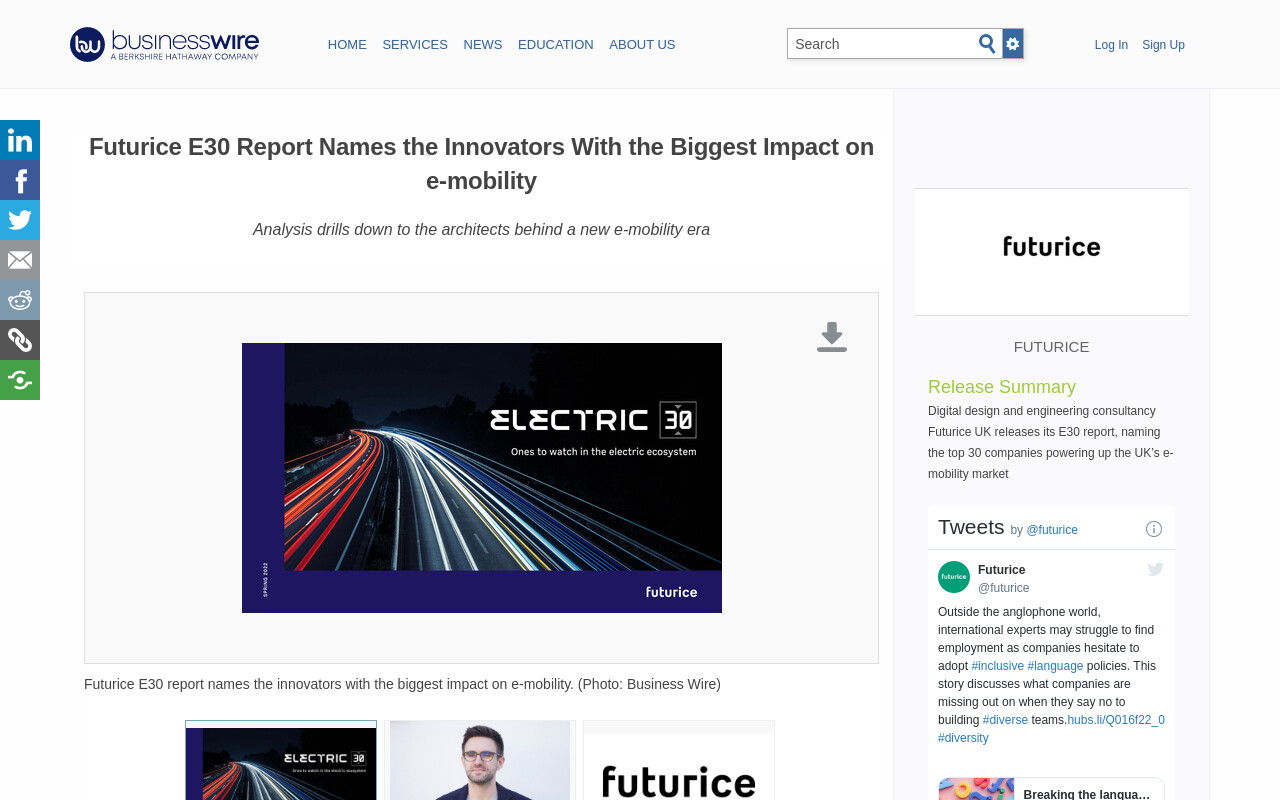Select the Electric 30 thumbnail

(x=281, y=760)
